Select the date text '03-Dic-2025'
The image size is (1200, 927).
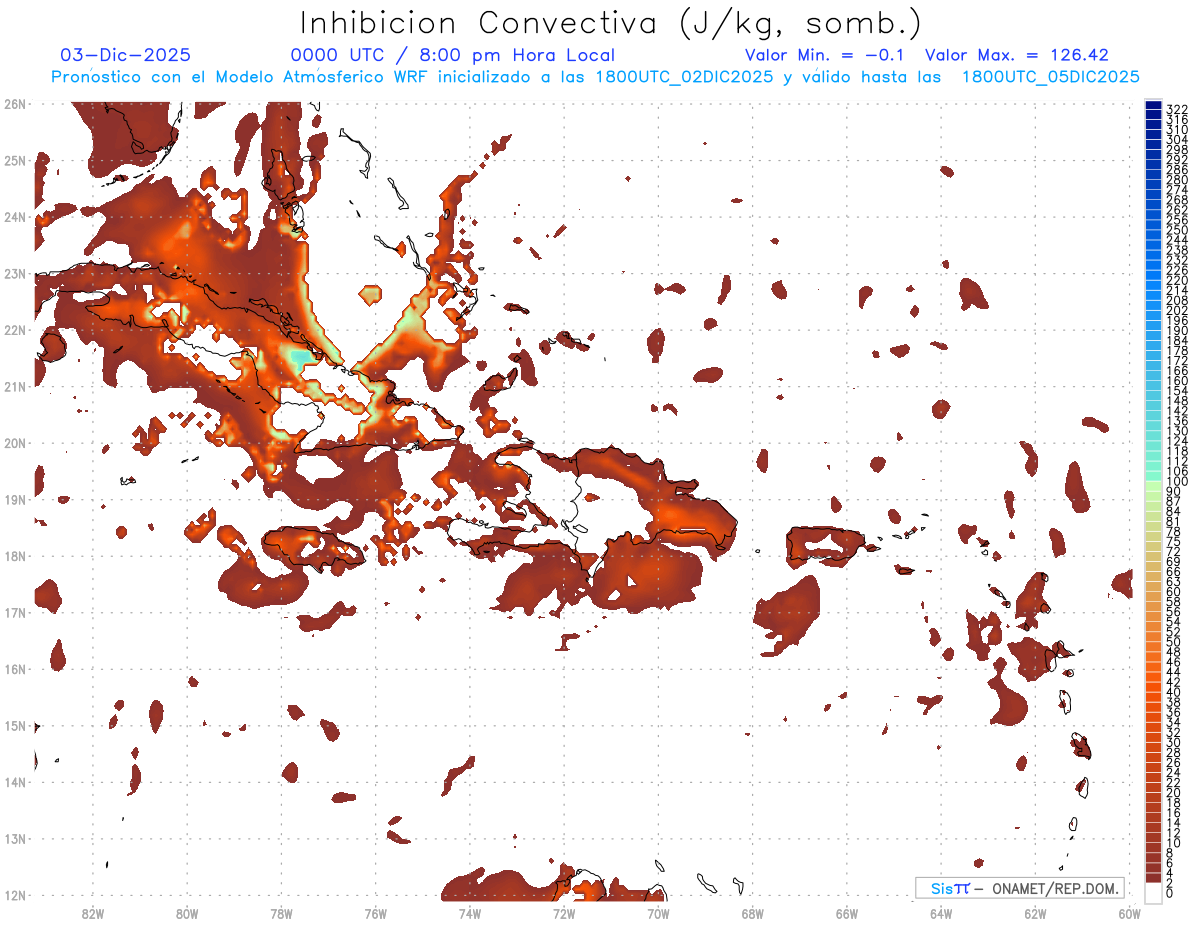[x=125, y=55]
